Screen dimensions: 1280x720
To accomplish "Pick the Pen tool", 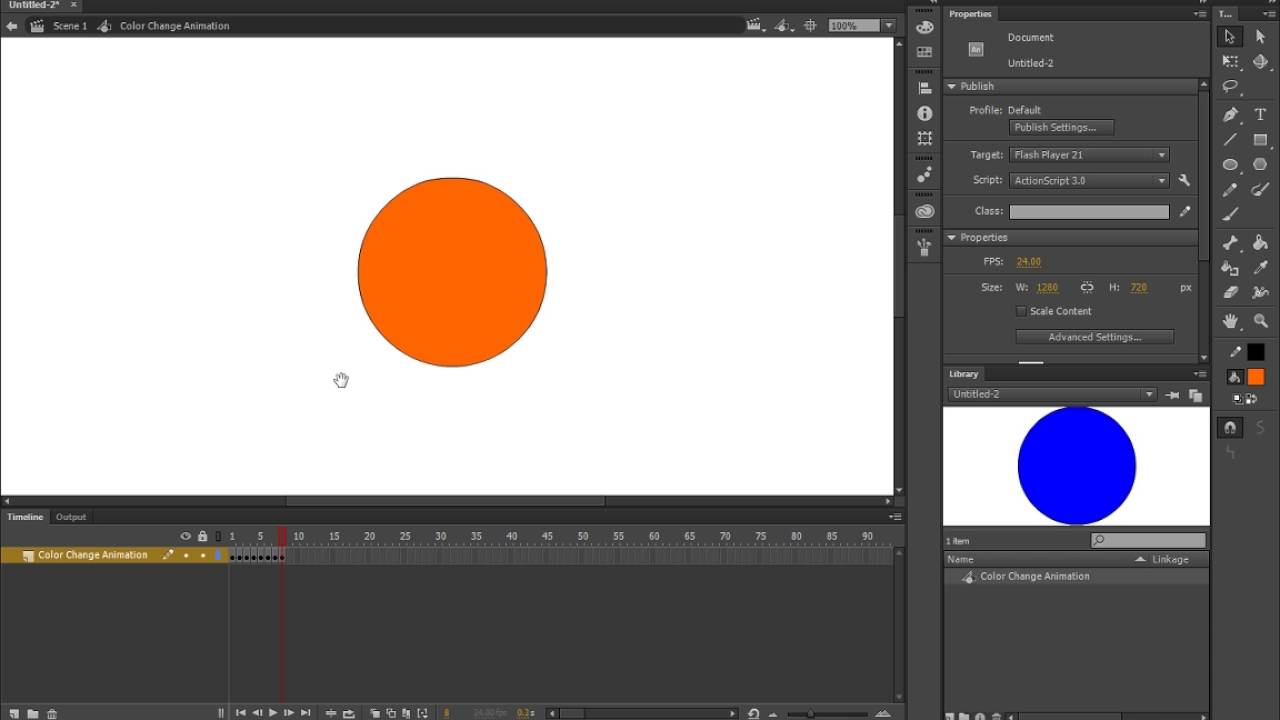I will pos(1230,114).
